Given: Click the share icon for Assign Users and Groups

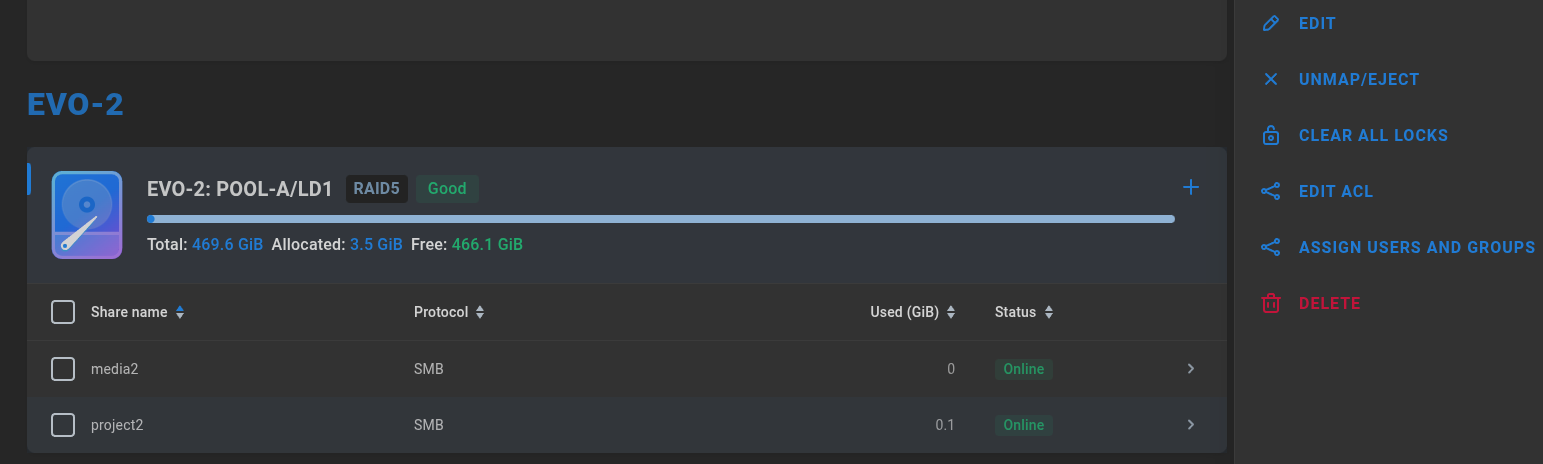Looking at the screenshot, I should 1271,247.
